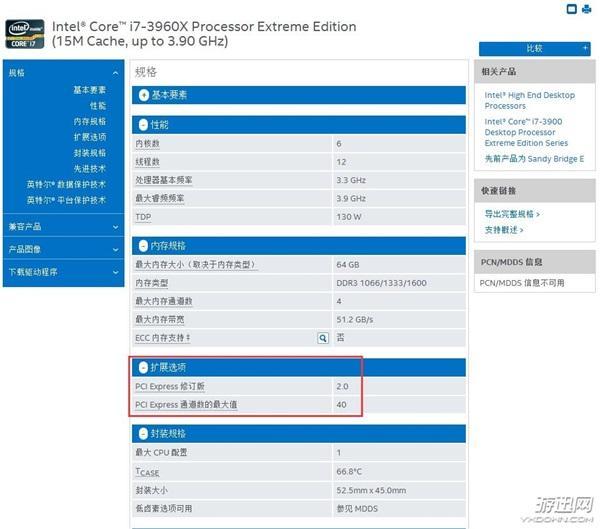Click the TDP label
600x529 pixels.
pyautogui.click(x=143, y=217)
